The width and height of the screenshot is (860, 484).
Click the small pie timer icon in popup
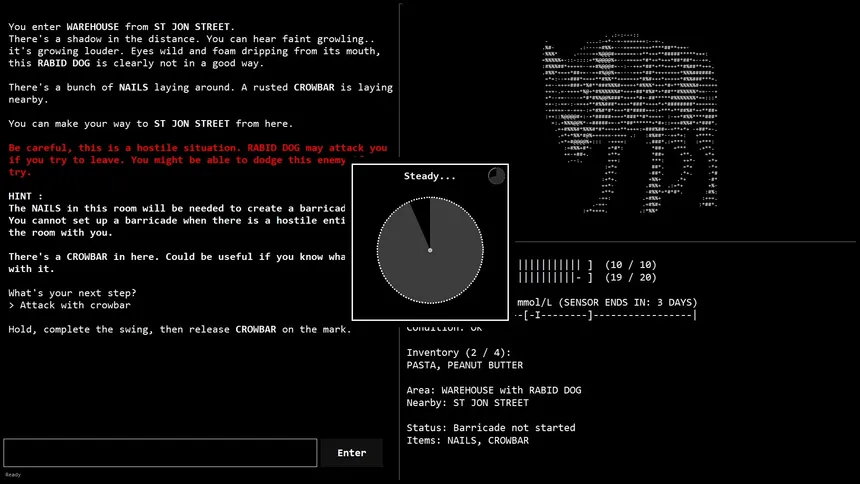[x=496, y=176]
